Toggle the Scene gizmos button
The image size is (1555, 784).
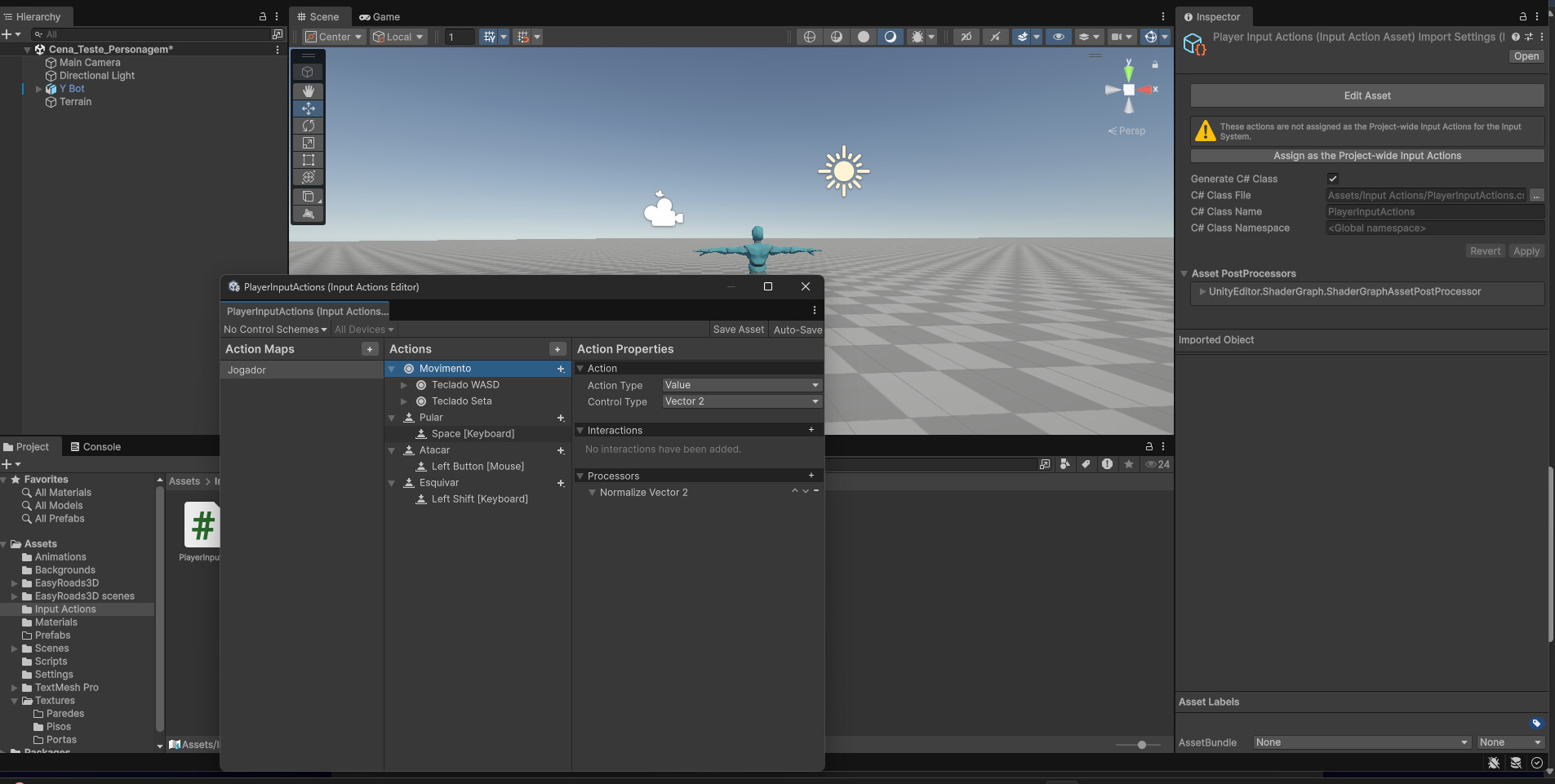[x=1151, y=37]
